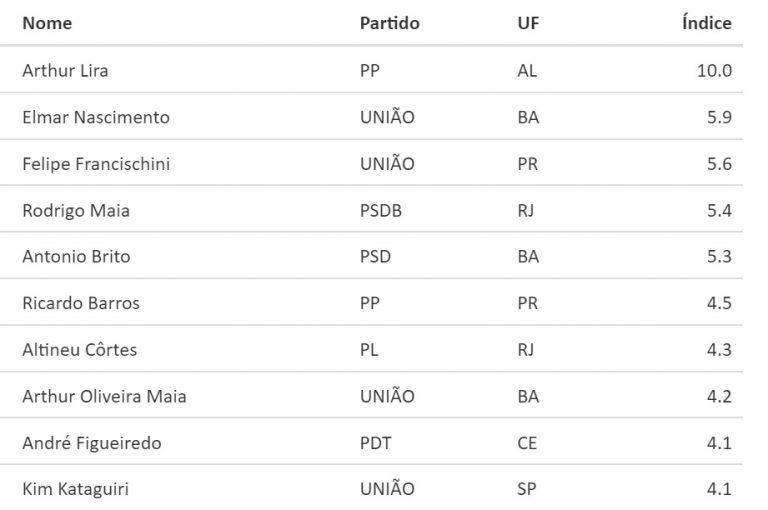The height and width of the screenshot is (510, 768).
Task: Click on Kim Kataguiri's name
Action: [x=77, y=489]
